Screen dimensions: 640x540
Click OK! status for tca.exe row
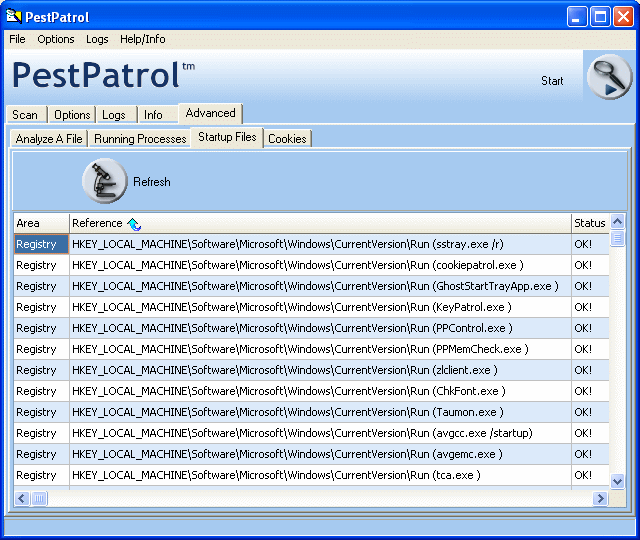pos(590,475)
